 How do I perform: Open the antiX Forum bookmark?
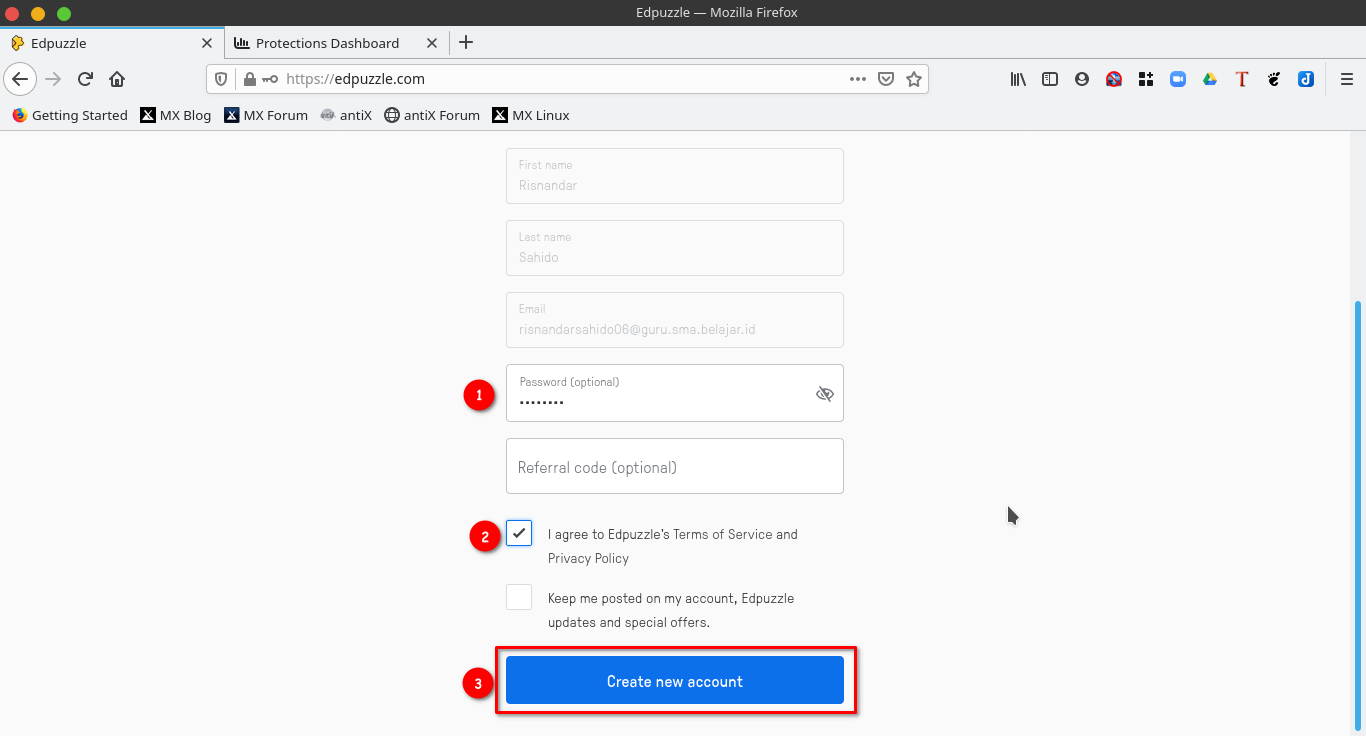pos(432,115)
